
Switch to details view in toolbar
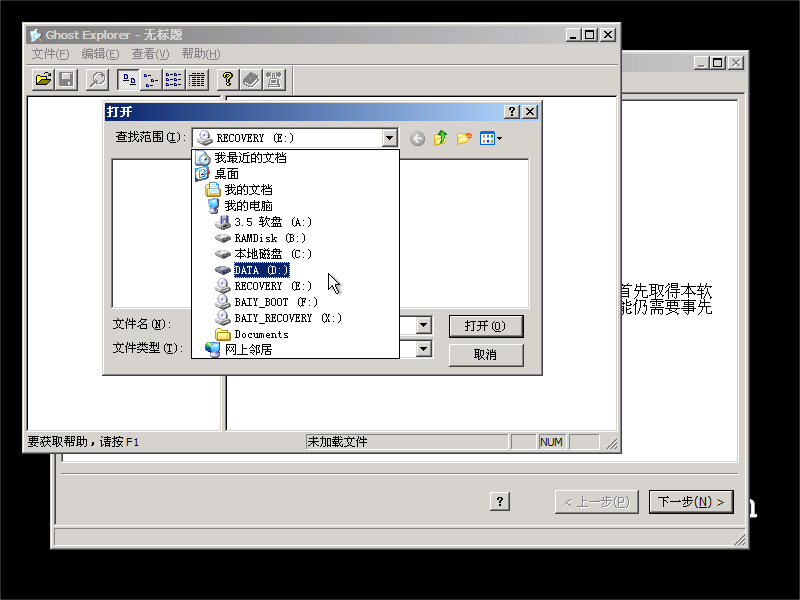197,80
